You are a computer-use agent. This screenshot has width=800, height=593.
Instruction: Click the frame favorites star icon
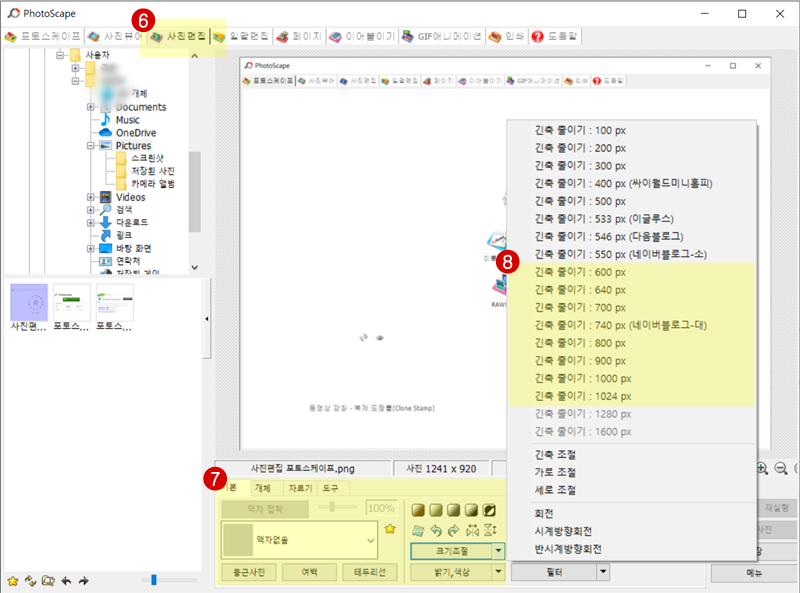click(x=390, y=529)
